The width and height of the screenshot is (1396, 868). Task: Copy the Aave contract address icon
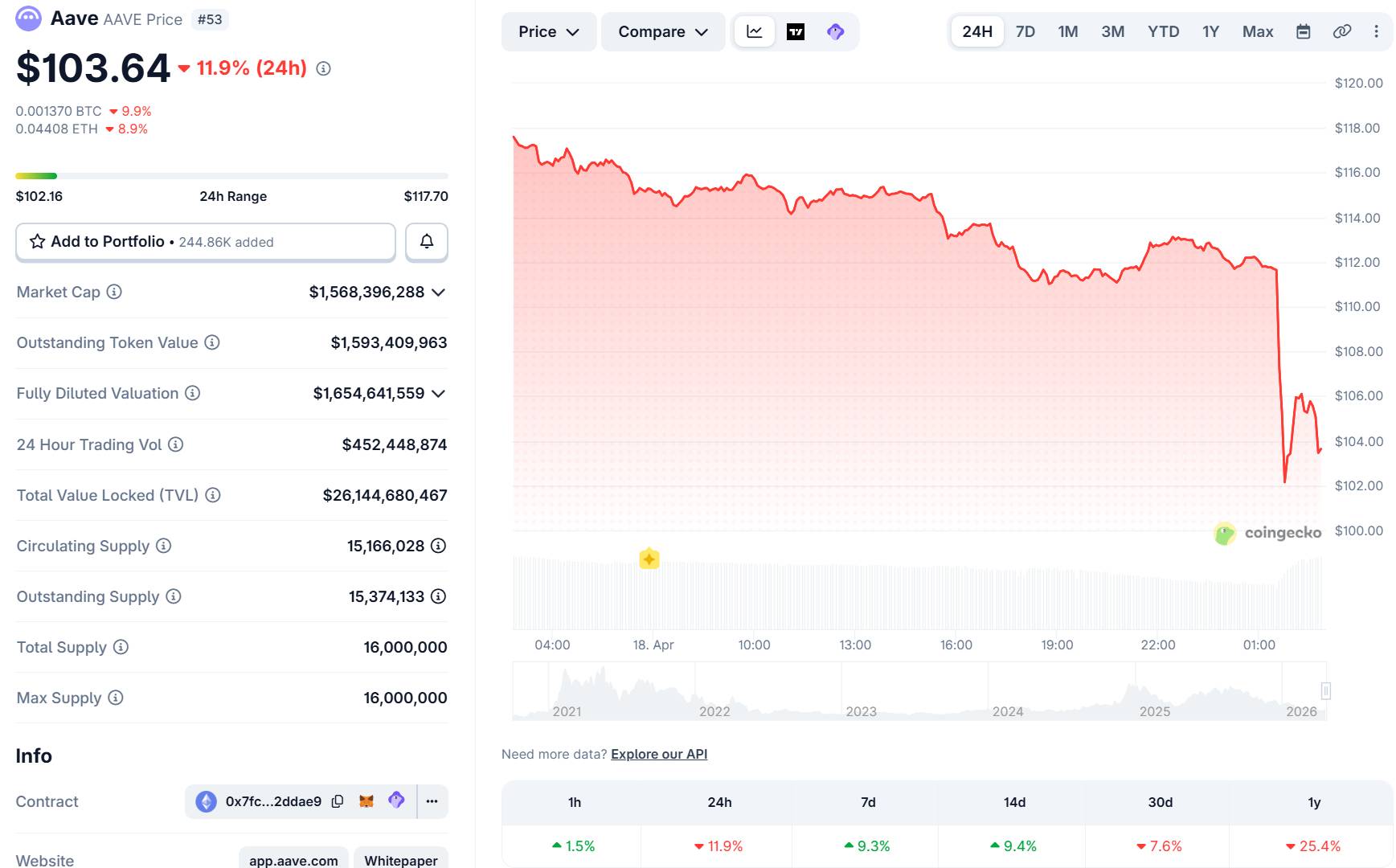click(x=337, y=801)
